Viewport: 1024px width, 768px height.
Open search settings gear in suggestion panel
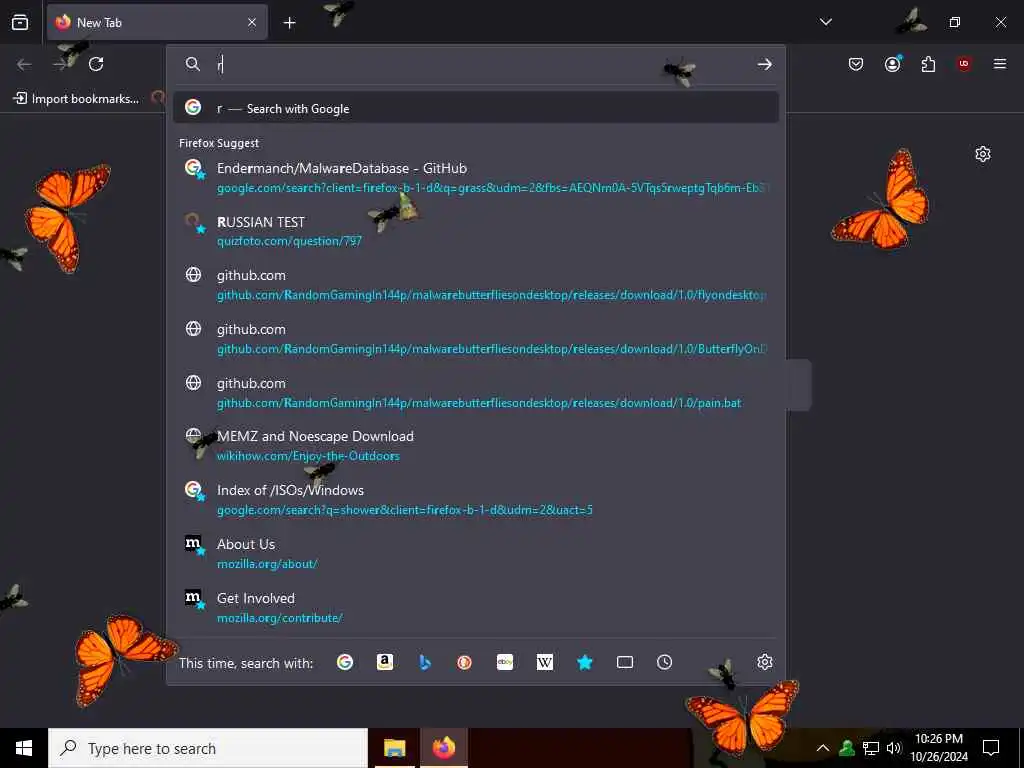(x=765, y=662)
